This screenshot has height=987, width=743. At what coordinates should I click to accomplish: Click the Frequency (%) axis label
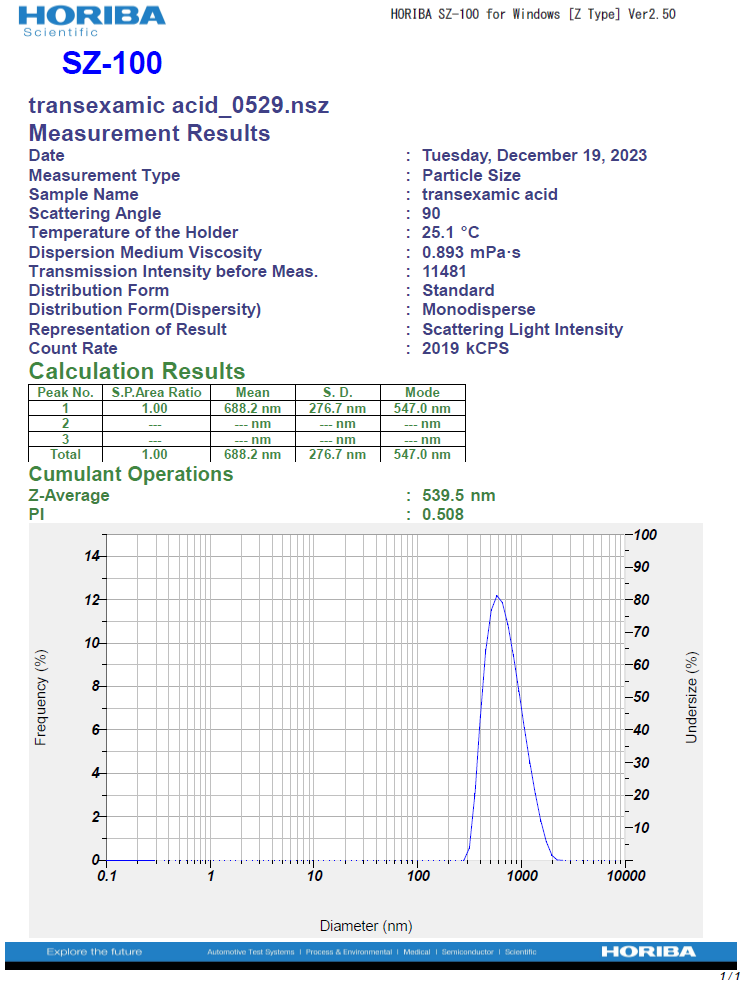tap(41, 697)
